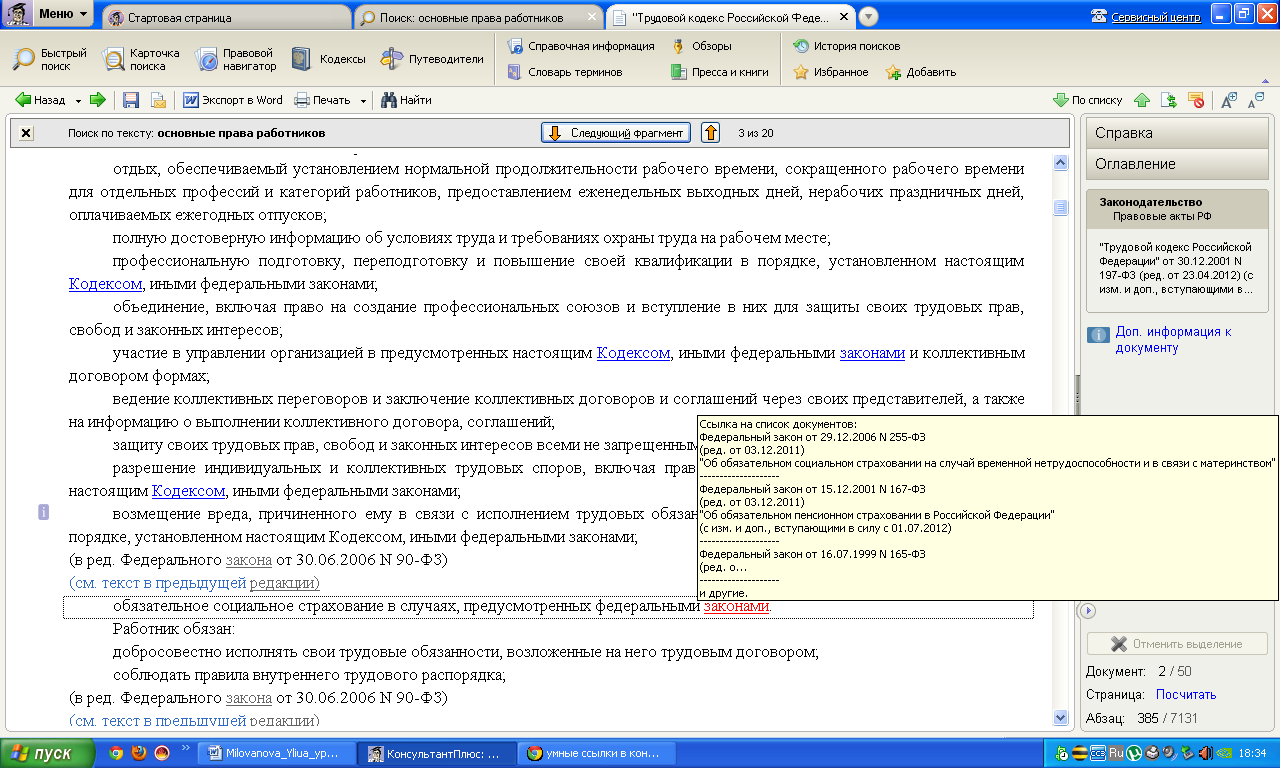Open Печать options dropdown arrow
Viewport: 1280px width, 768px height.
(x=363, y=100)
